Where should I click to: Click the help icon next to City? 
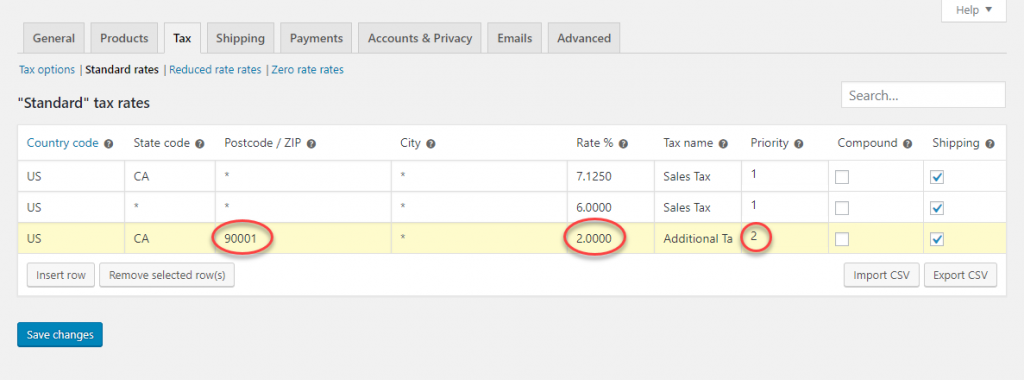431,144
